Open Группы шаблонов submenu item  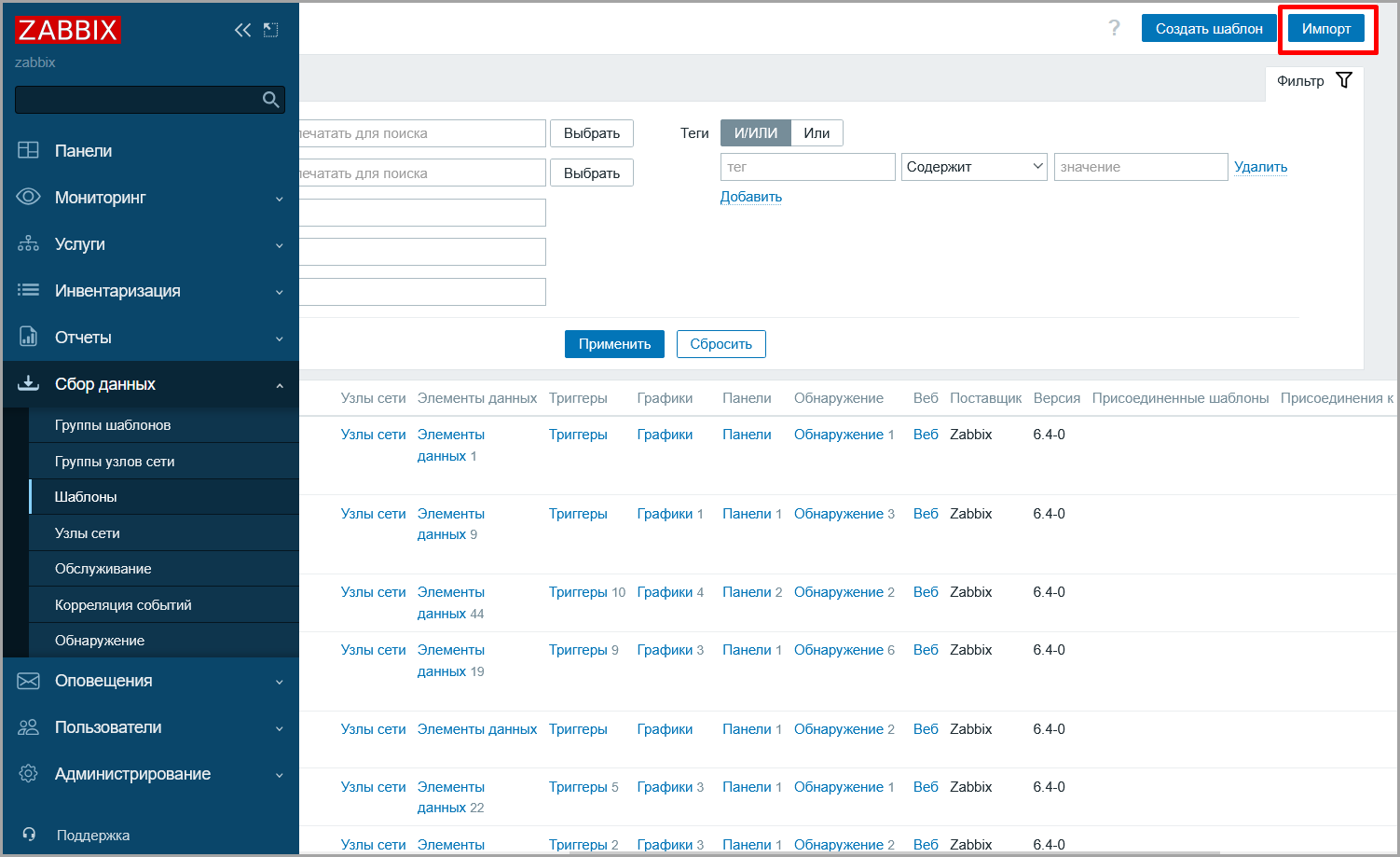click(164, 425)
